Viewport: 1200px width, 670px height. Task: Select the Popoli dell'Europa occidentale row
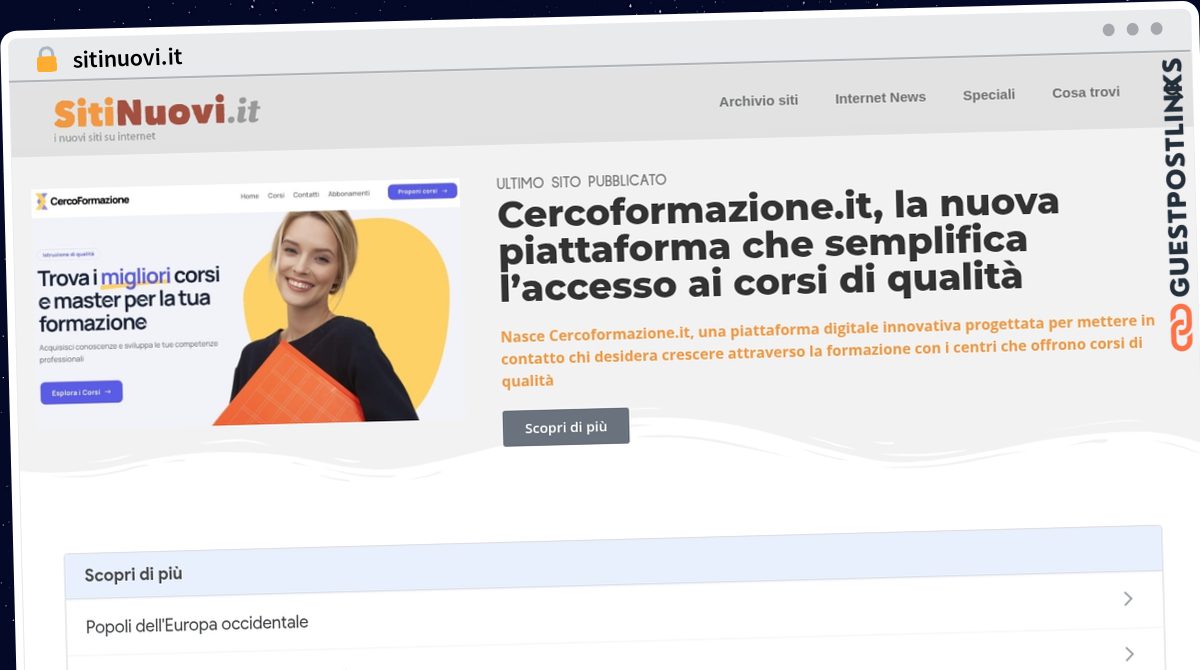(614, 612)
